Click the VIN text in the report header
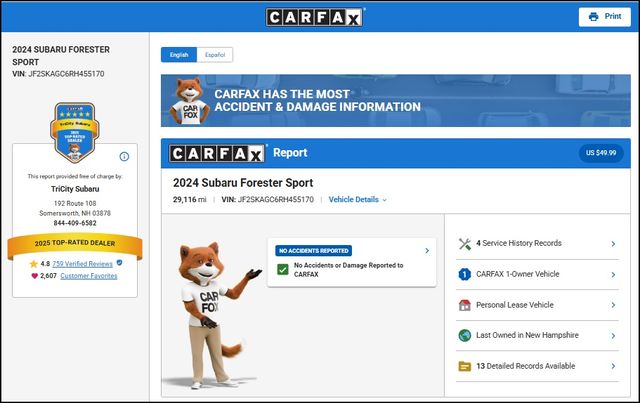The width and height of the screenshot is (640, 403). coord(268,200)
